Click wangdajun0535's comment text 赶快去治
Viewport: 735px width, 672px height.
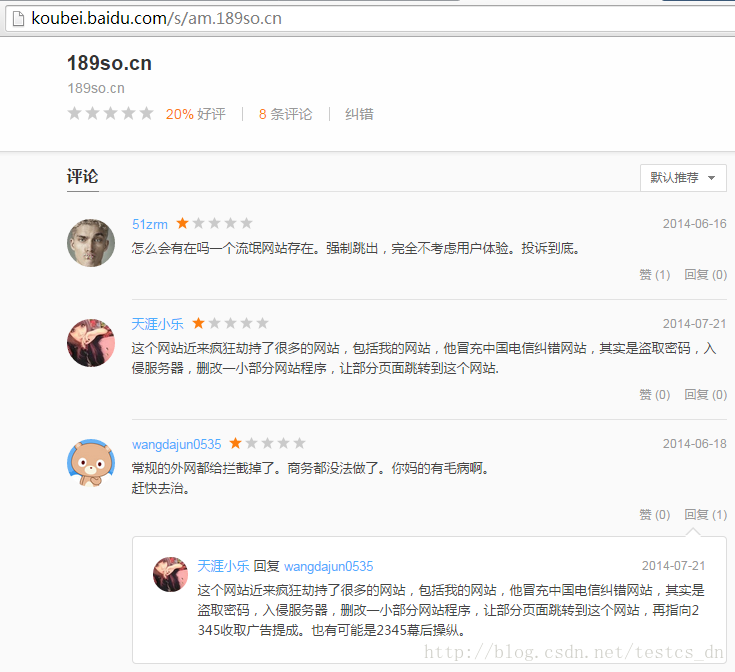161,488
